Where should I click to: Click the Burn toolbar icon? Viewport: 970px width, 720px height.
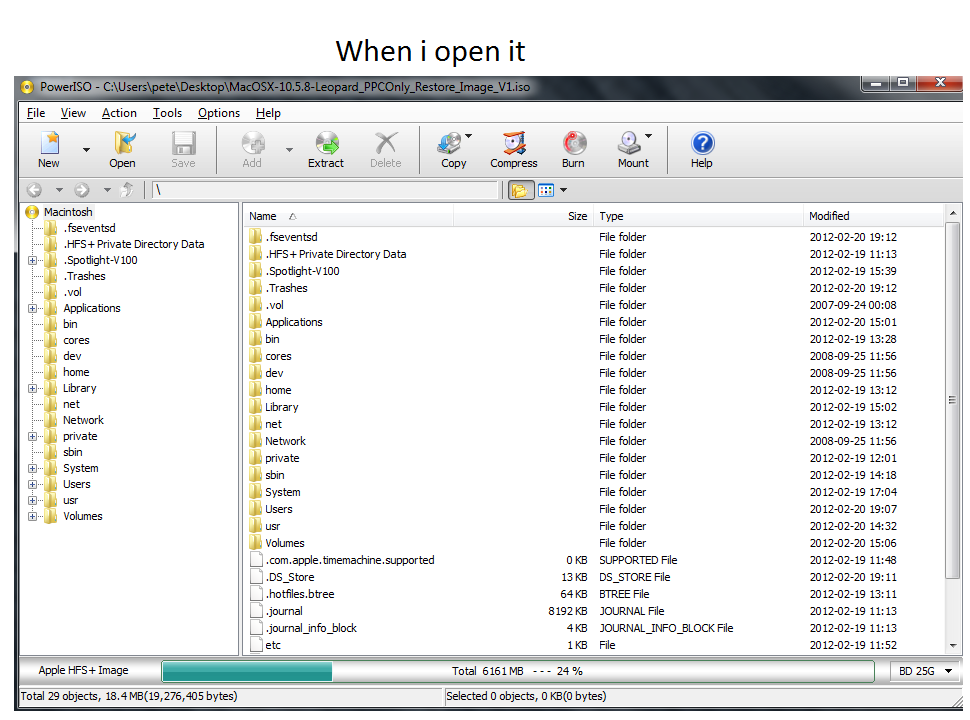click(x=574, y=144)
